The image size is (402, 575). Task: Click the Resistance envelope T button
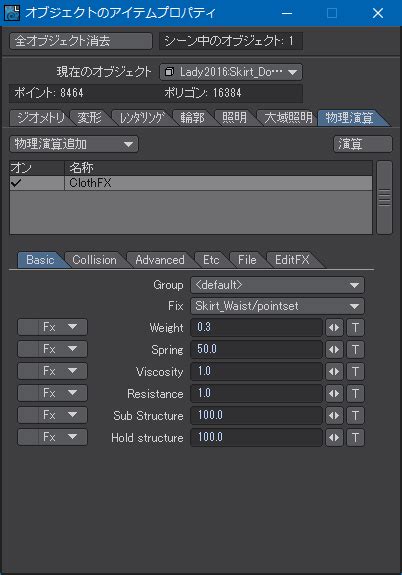[x=355, y=393]
